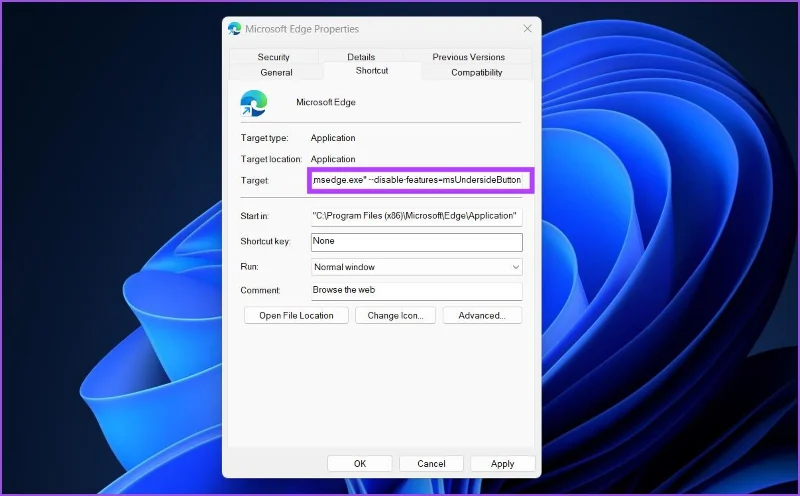Focus the Shortcut key field
The height and width of the screenshot is (496, 800).
point(417,242)
